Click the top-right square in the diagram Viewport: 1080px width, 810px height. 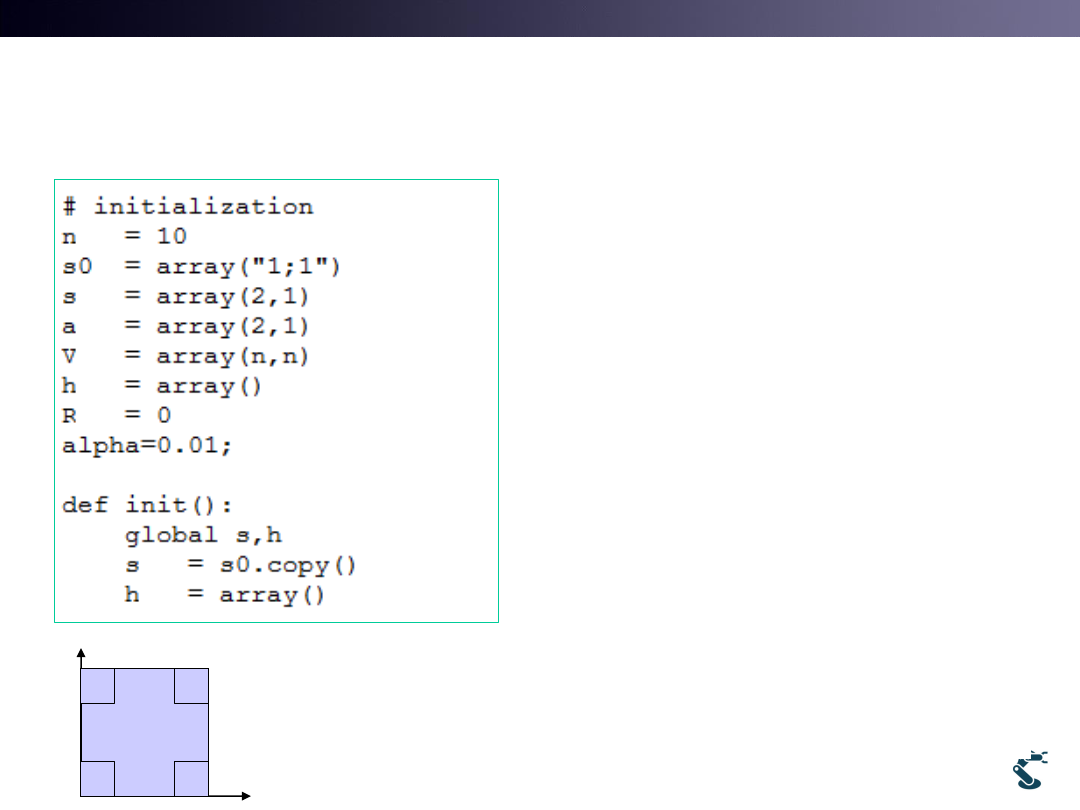[x=191, y=686]
